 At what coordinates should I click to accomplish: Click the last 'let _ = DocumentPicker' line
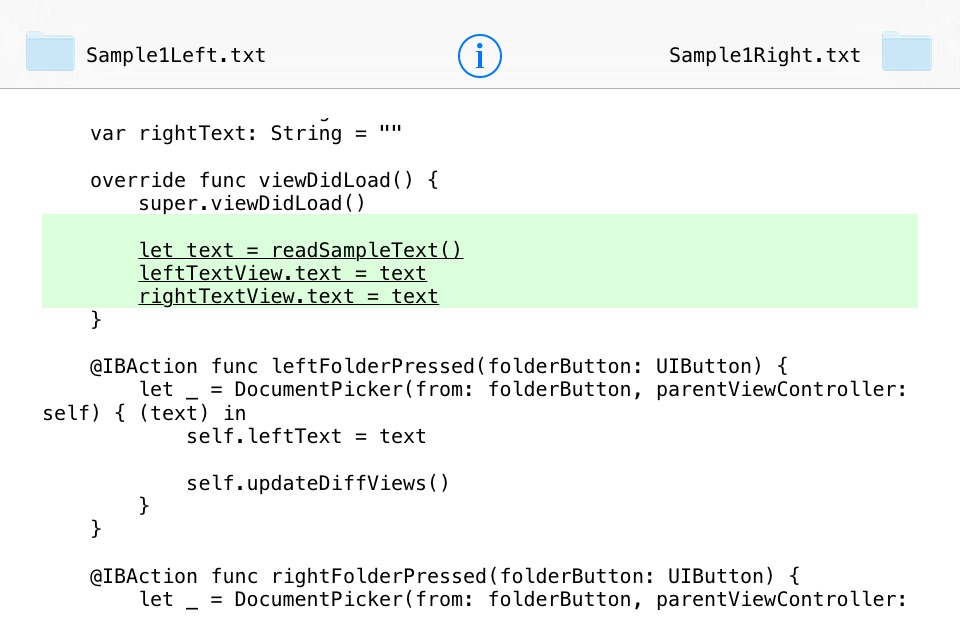(522, 600)
